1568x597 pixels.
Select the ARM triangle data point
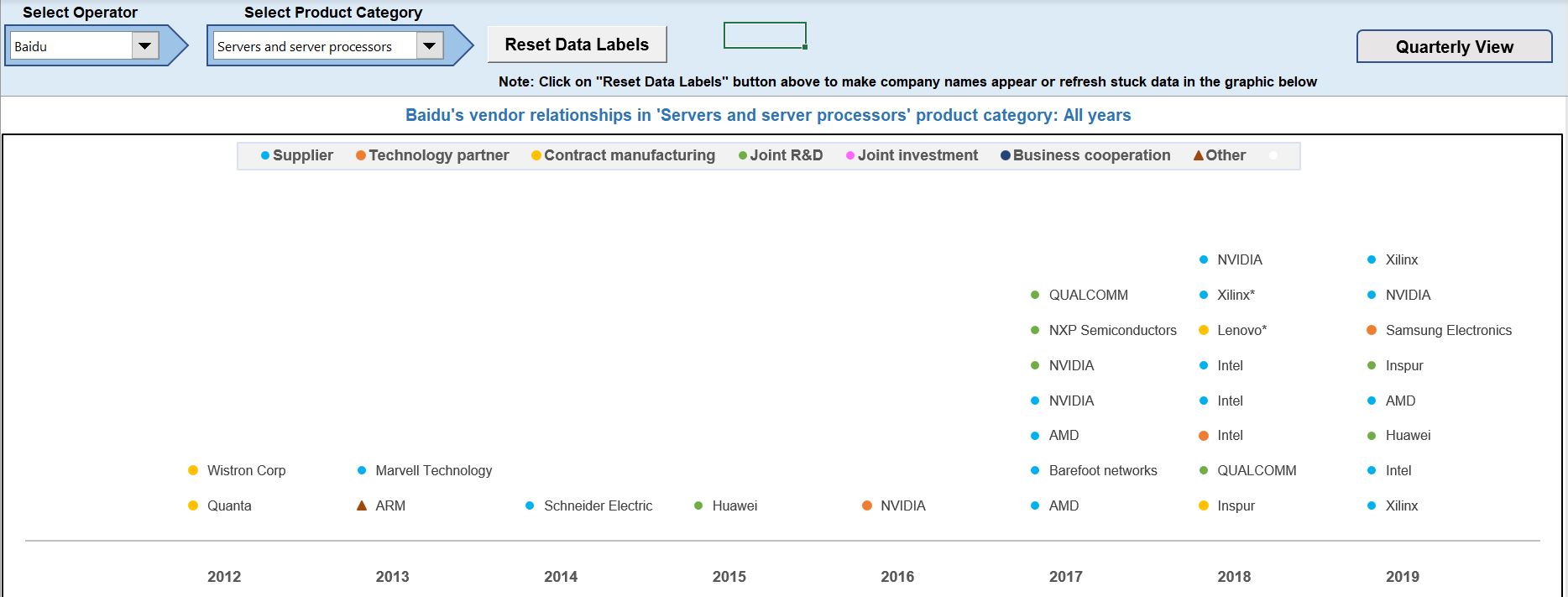click(362, 505)
